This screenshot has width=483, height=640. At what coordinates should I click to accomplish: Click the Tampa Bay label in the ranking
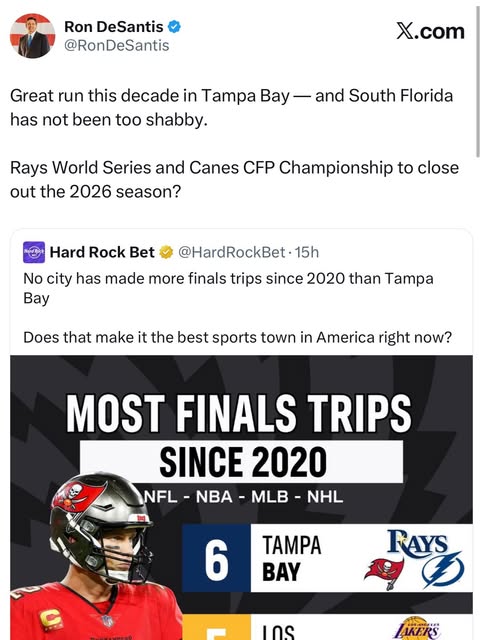pyautogui.click(x=292, y=558)
